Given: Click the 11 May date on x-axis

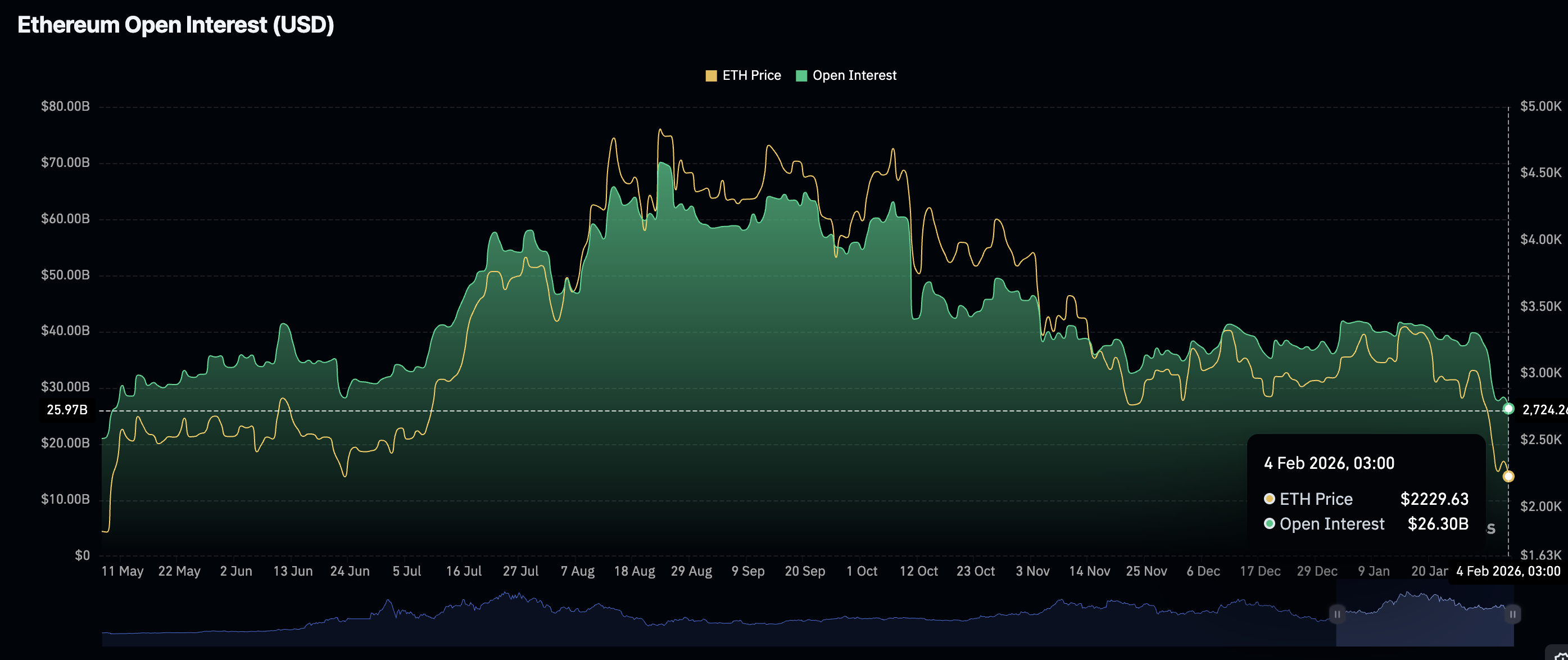Looking at the screenshot, I should coord(123,571).
